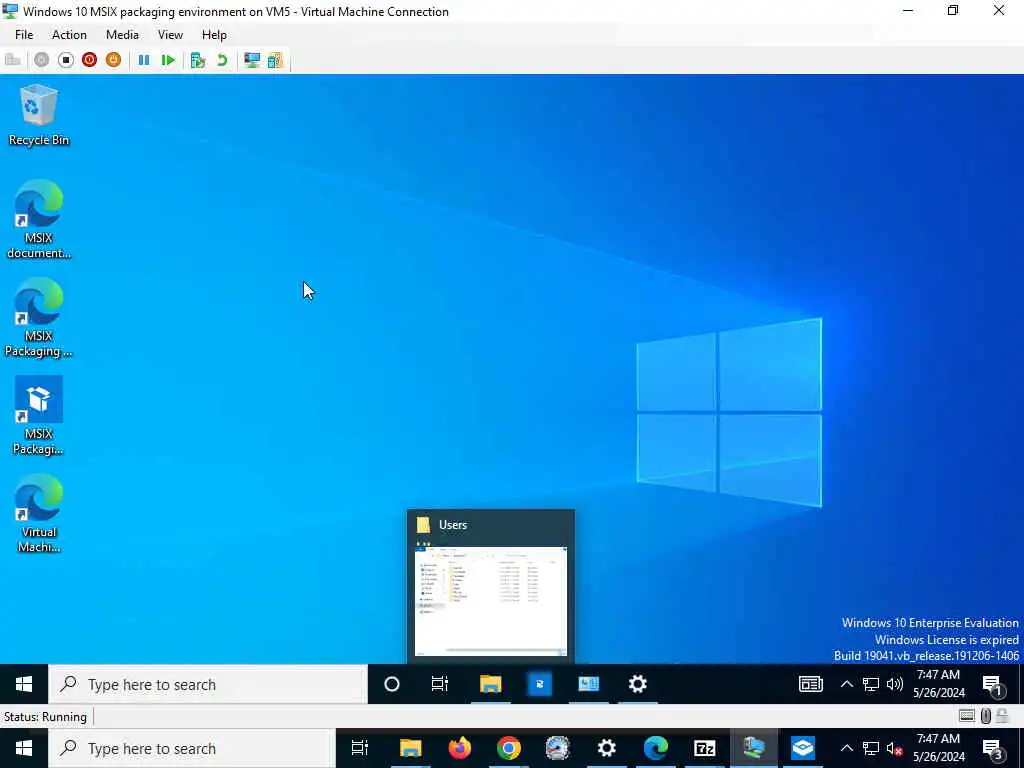Screen dimensions: 1024x768
Task: Launch Google Chrome from host taskbar
Action: tap(509, 748)
